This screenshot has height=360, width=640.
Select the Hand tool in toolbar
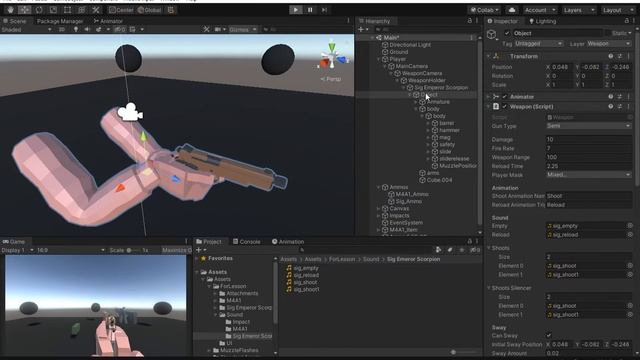[11, 10]
